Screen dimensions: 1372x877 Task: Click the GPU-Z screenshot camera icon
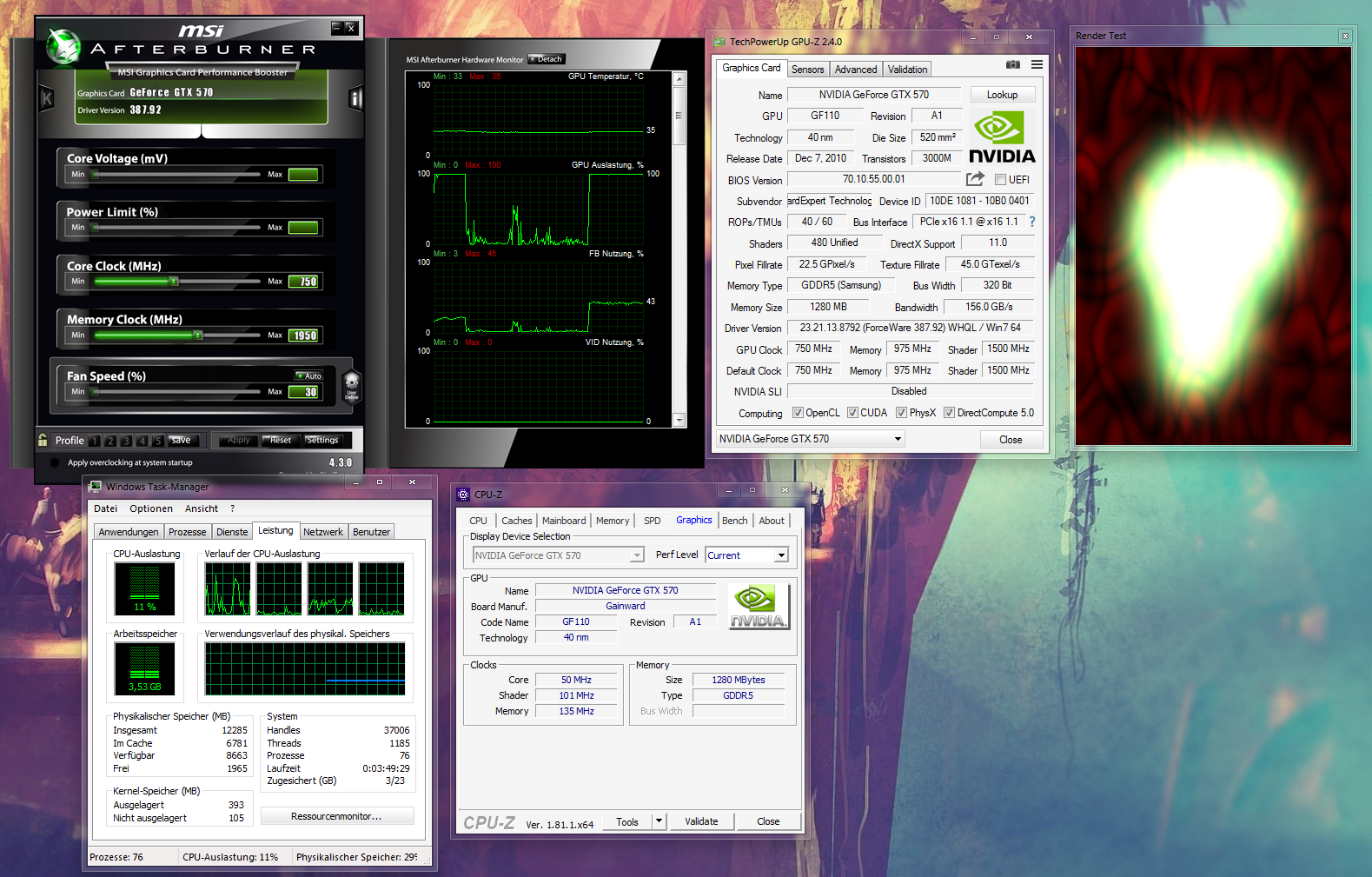pyautogui.click(x=1013, y=65)
